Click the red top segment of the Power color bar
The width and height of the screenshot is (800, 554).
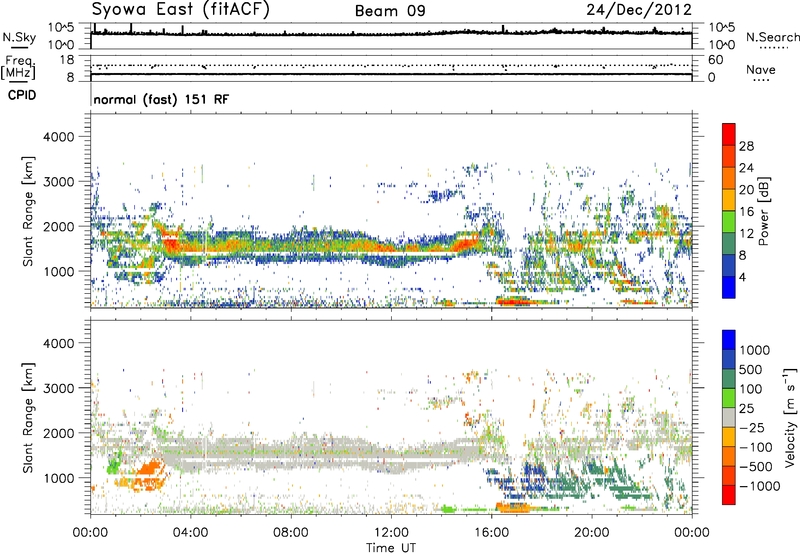point(729,135)
